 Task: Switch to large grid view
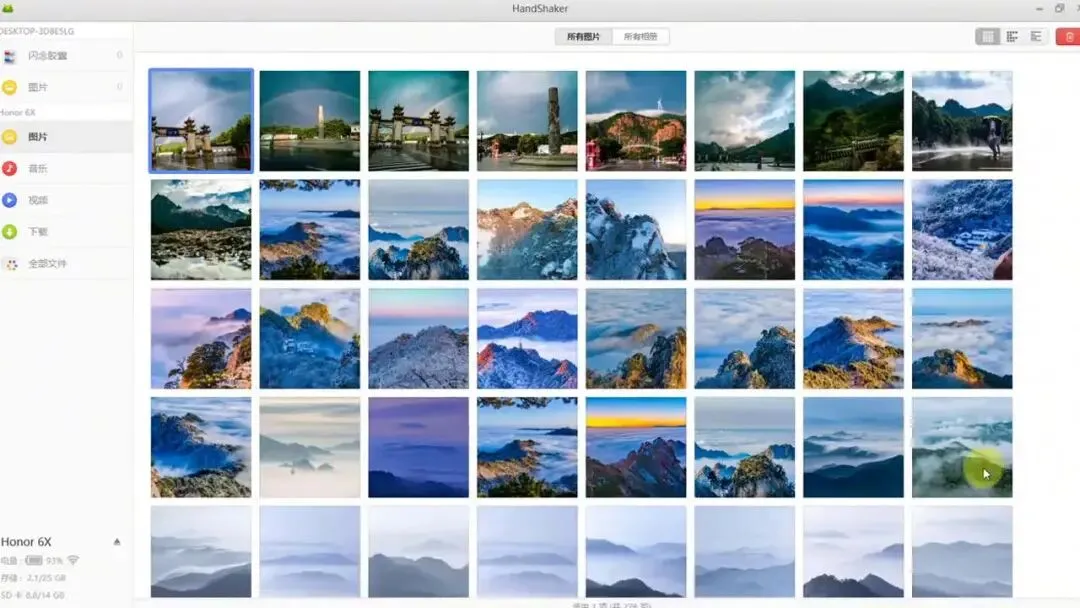[988, 36]
